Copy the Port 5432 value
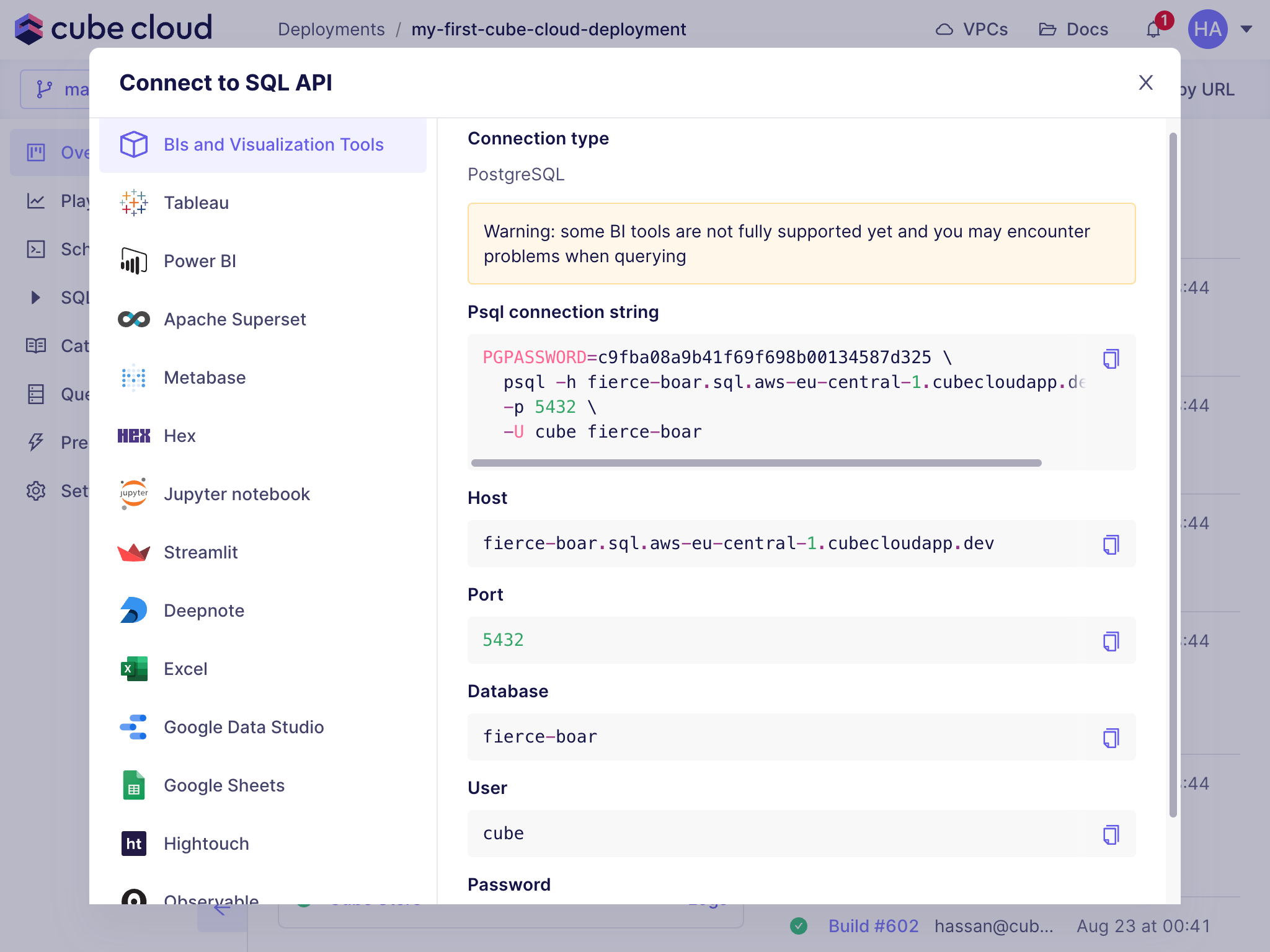This screenshot has height=952, width=1270. (1111, 641)
